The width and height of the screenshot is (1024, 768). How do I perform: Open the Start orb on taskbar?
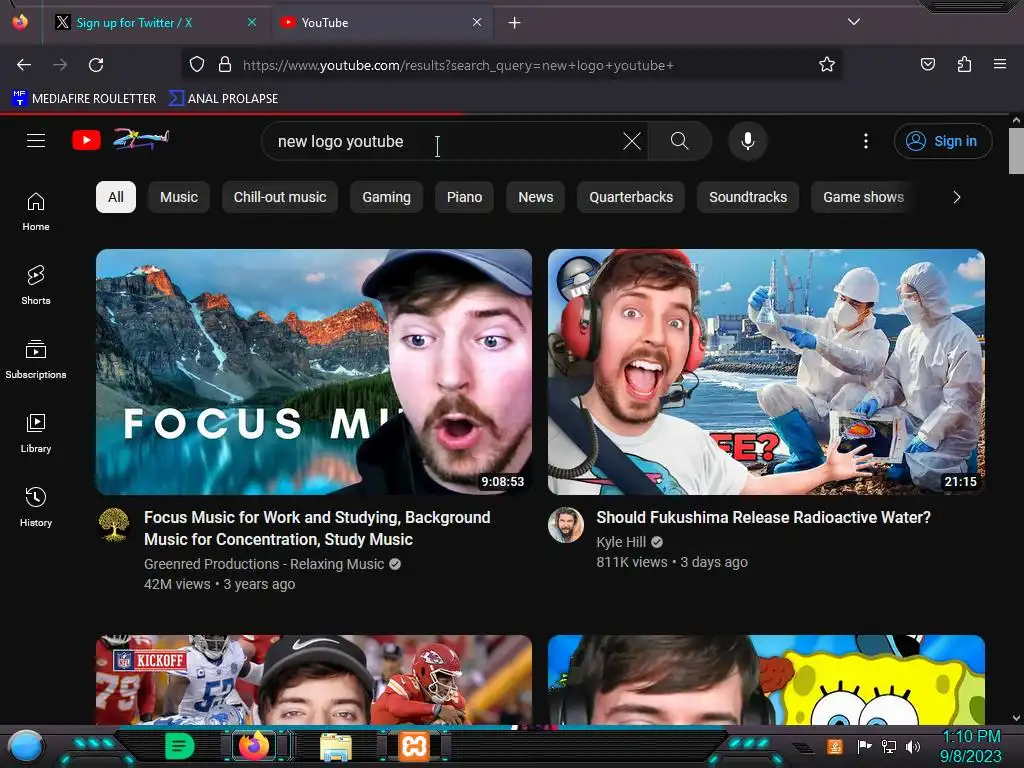26,746
